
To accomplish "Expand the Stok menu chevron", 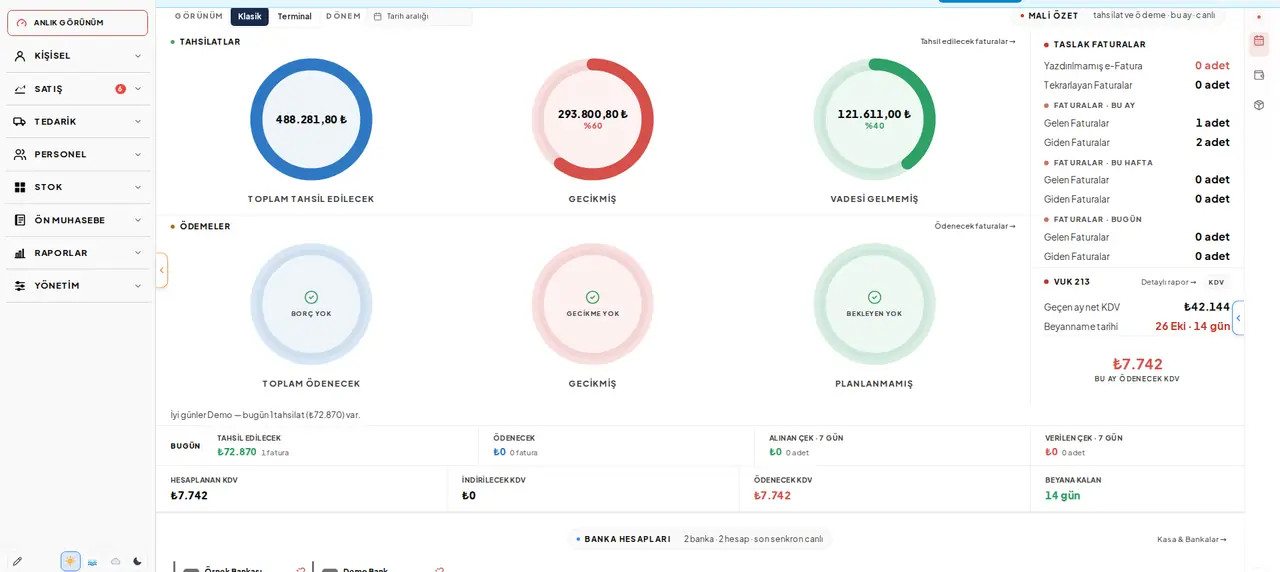I will (x=138, y=187).
